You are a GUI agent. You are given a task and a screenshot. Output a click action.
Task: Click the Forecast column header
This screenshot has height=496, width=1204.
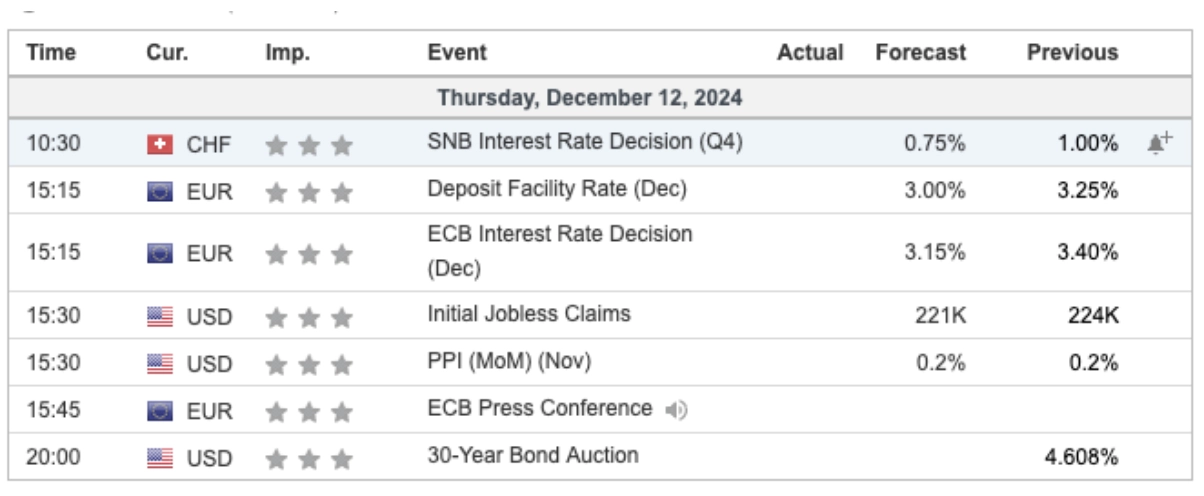pyautogui.click(x=921, y=53)
